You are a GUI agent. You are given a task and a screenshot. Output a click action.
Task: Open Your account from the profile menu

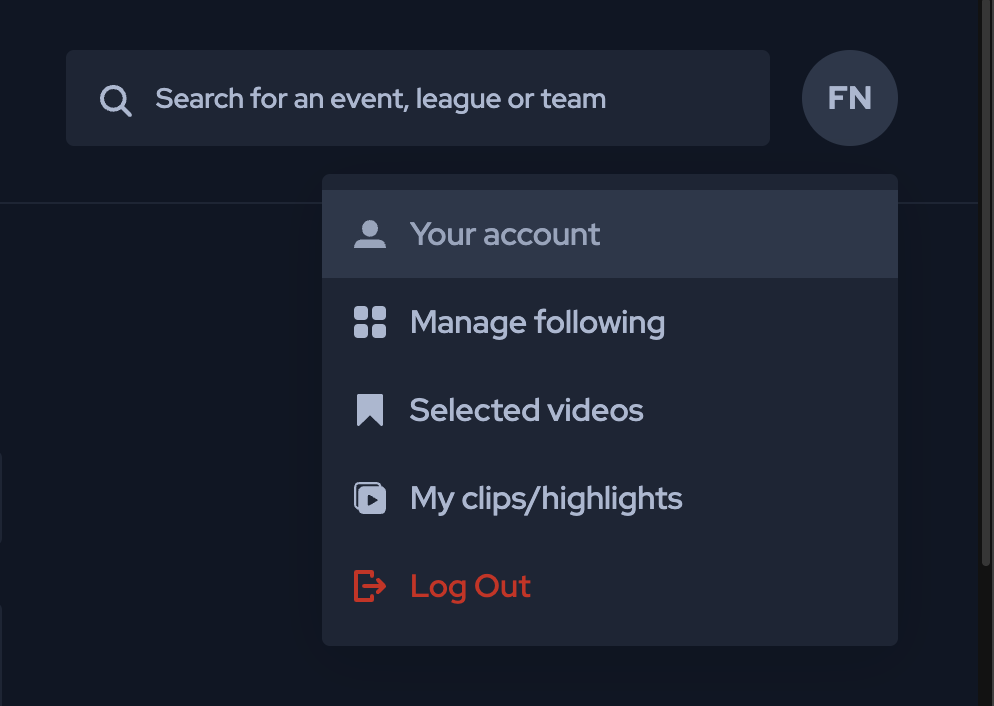click(x=504, y=235)
